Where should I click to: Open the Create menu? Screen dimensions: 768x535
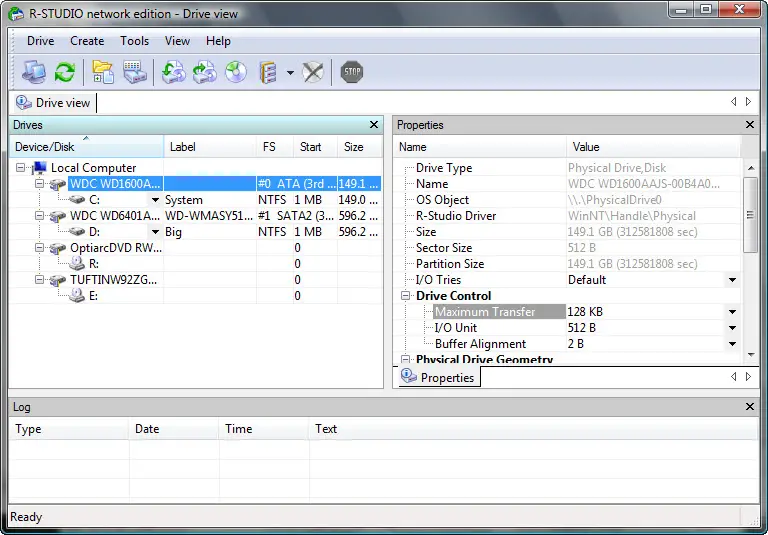point(87,41)
